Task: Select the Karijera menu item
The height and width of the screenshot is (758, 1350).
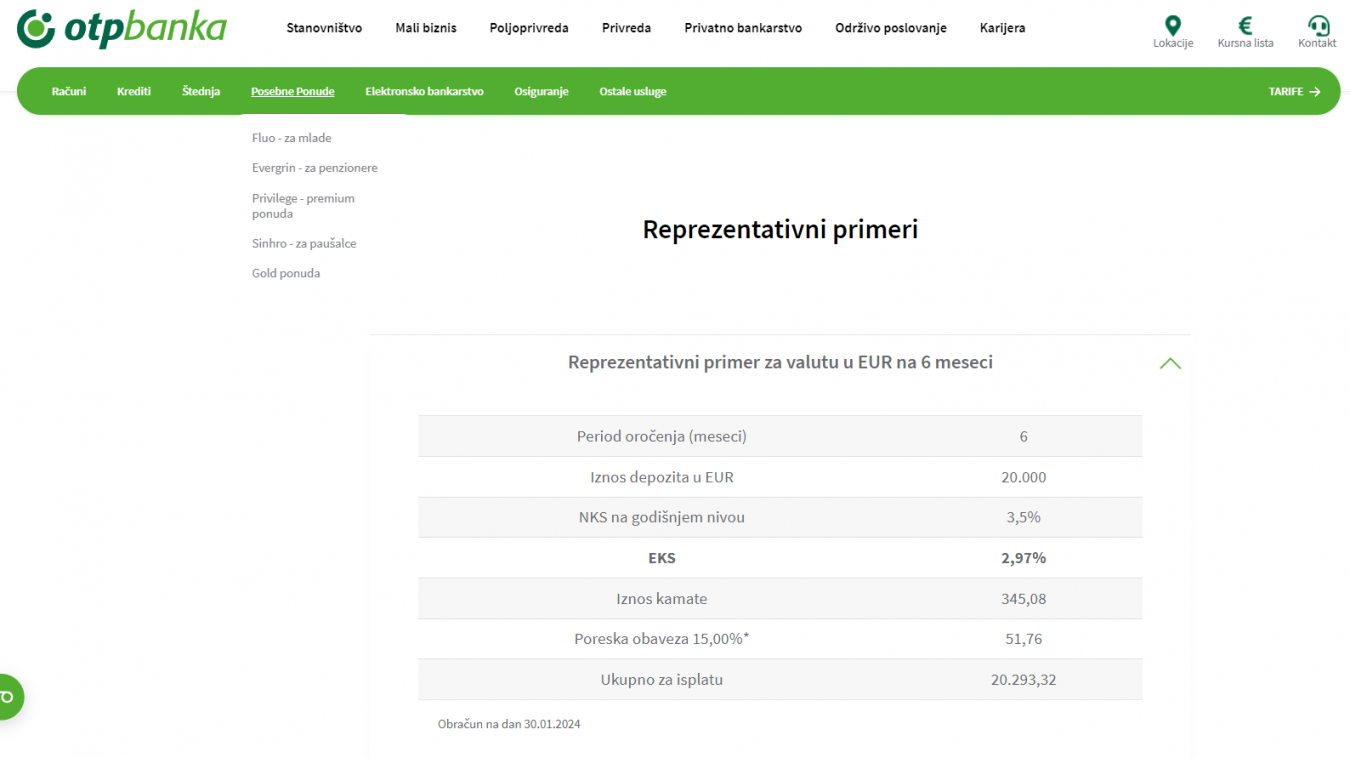Action: [1002, 28]
